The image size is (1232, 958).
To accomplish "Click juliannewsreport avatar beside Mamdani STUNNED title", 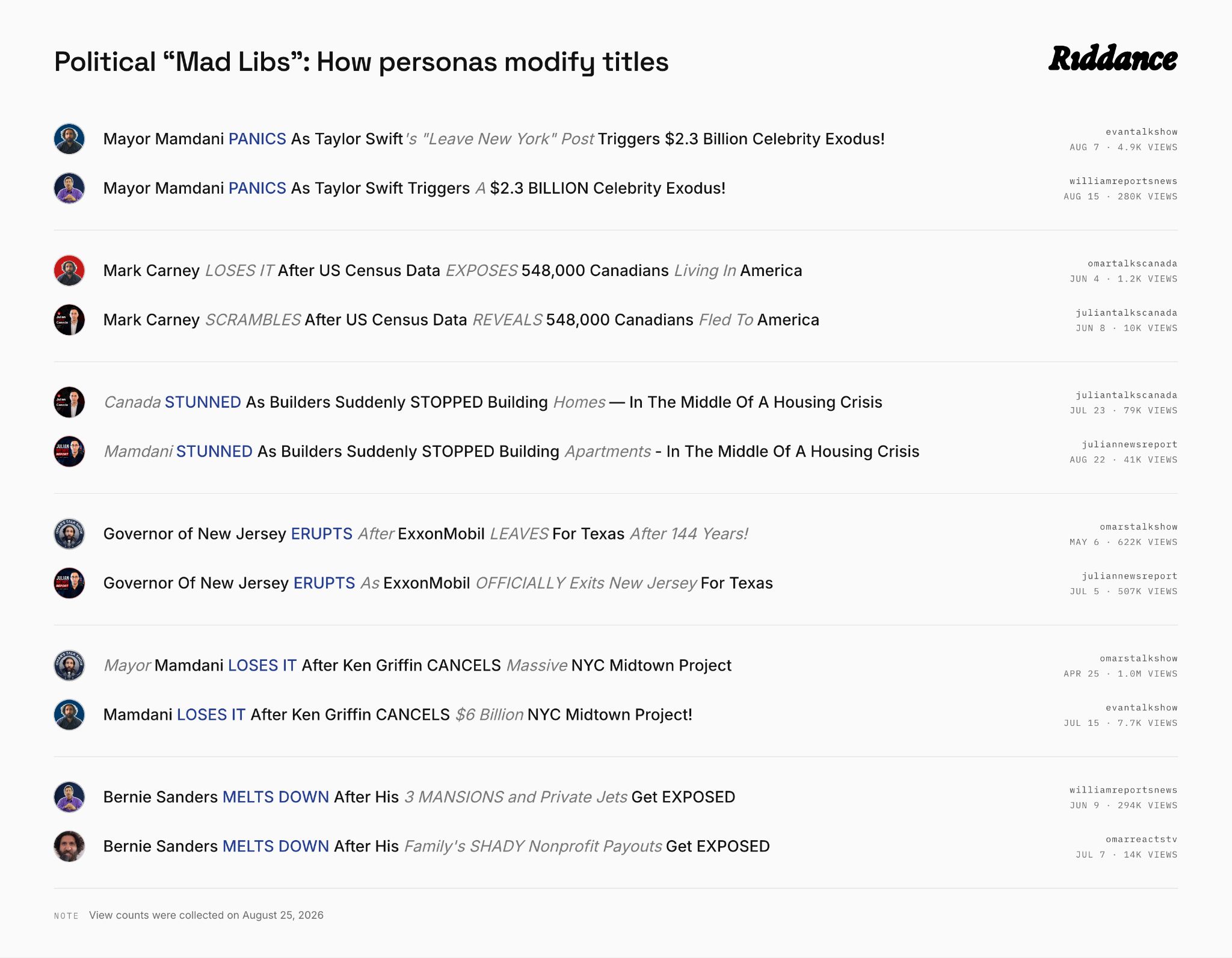I will [x=69, y=452].
